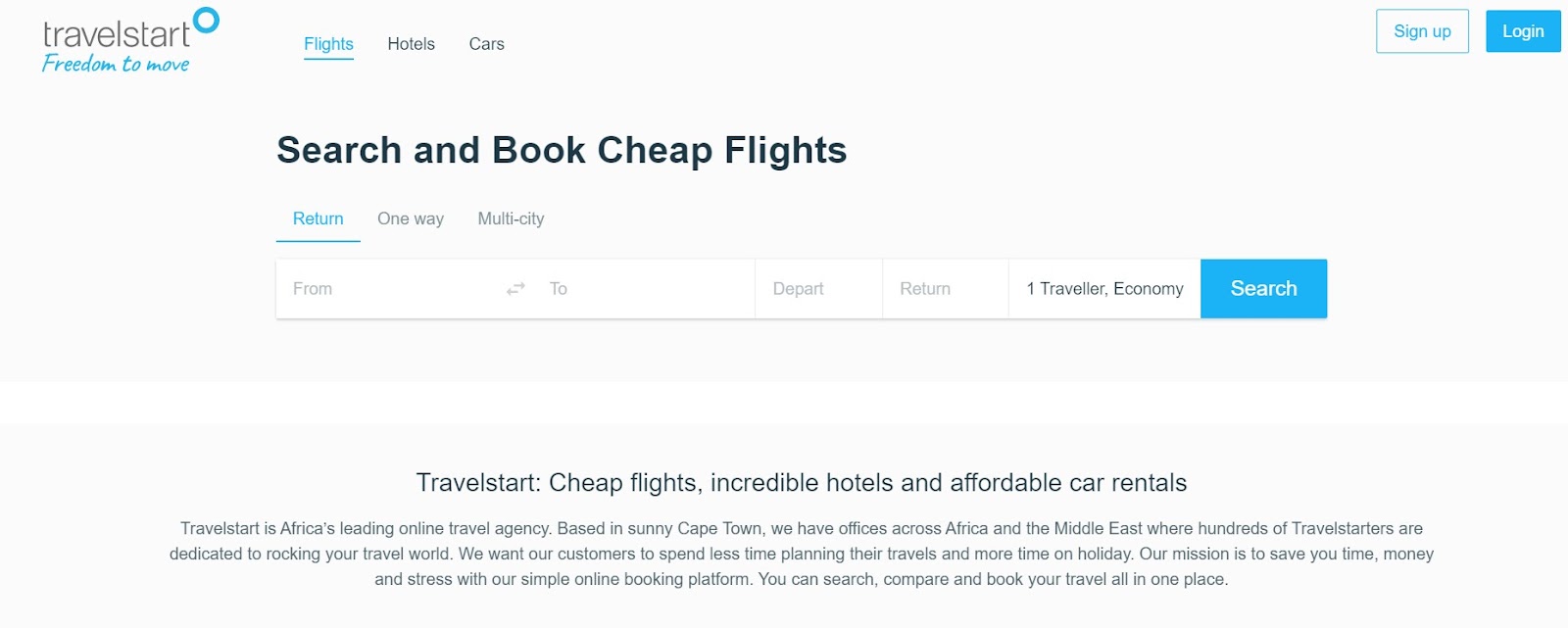Go to the Hotels section

coord(411,44)
